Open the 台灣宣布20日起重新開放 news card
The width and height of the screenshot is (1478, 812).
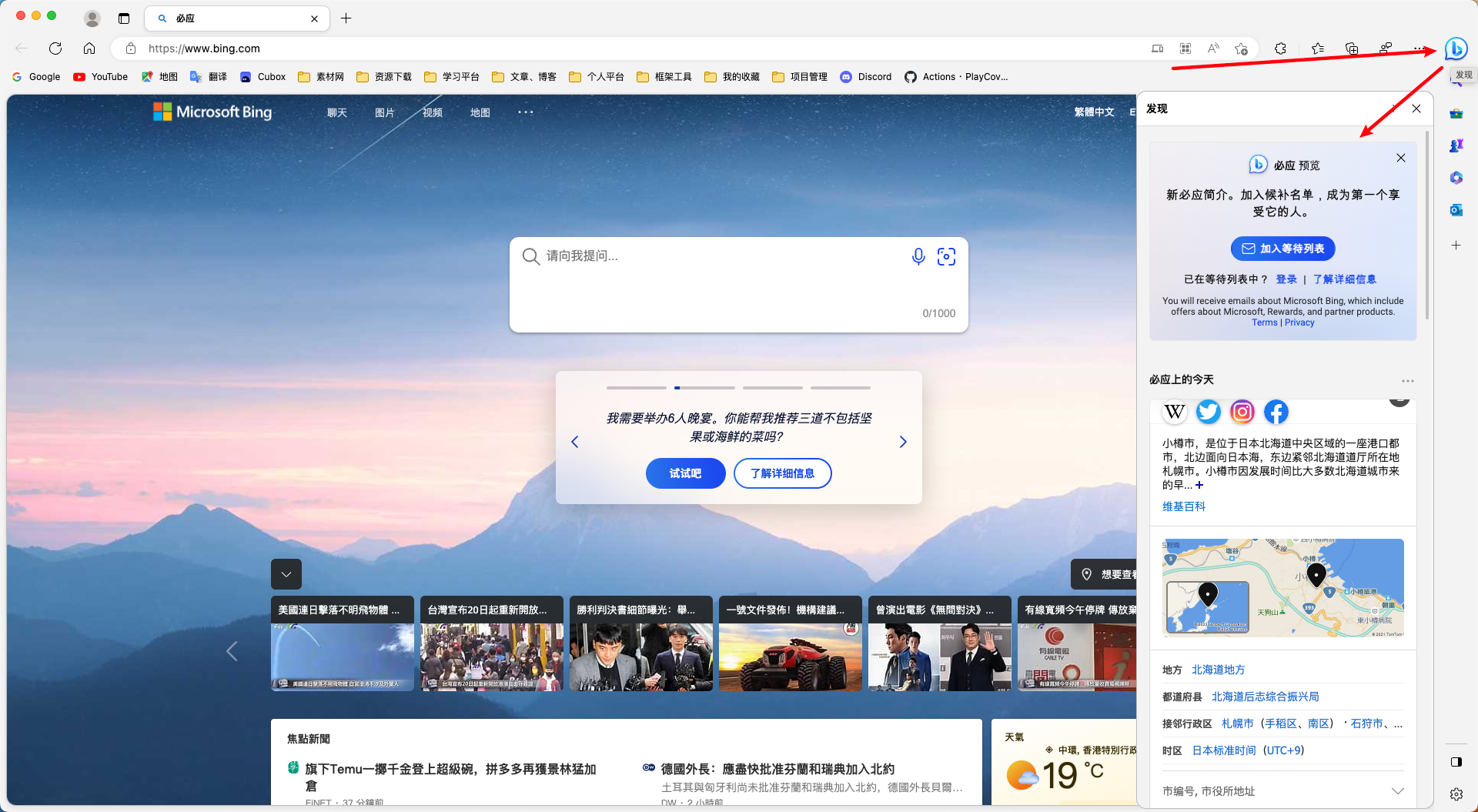[492, 643]
